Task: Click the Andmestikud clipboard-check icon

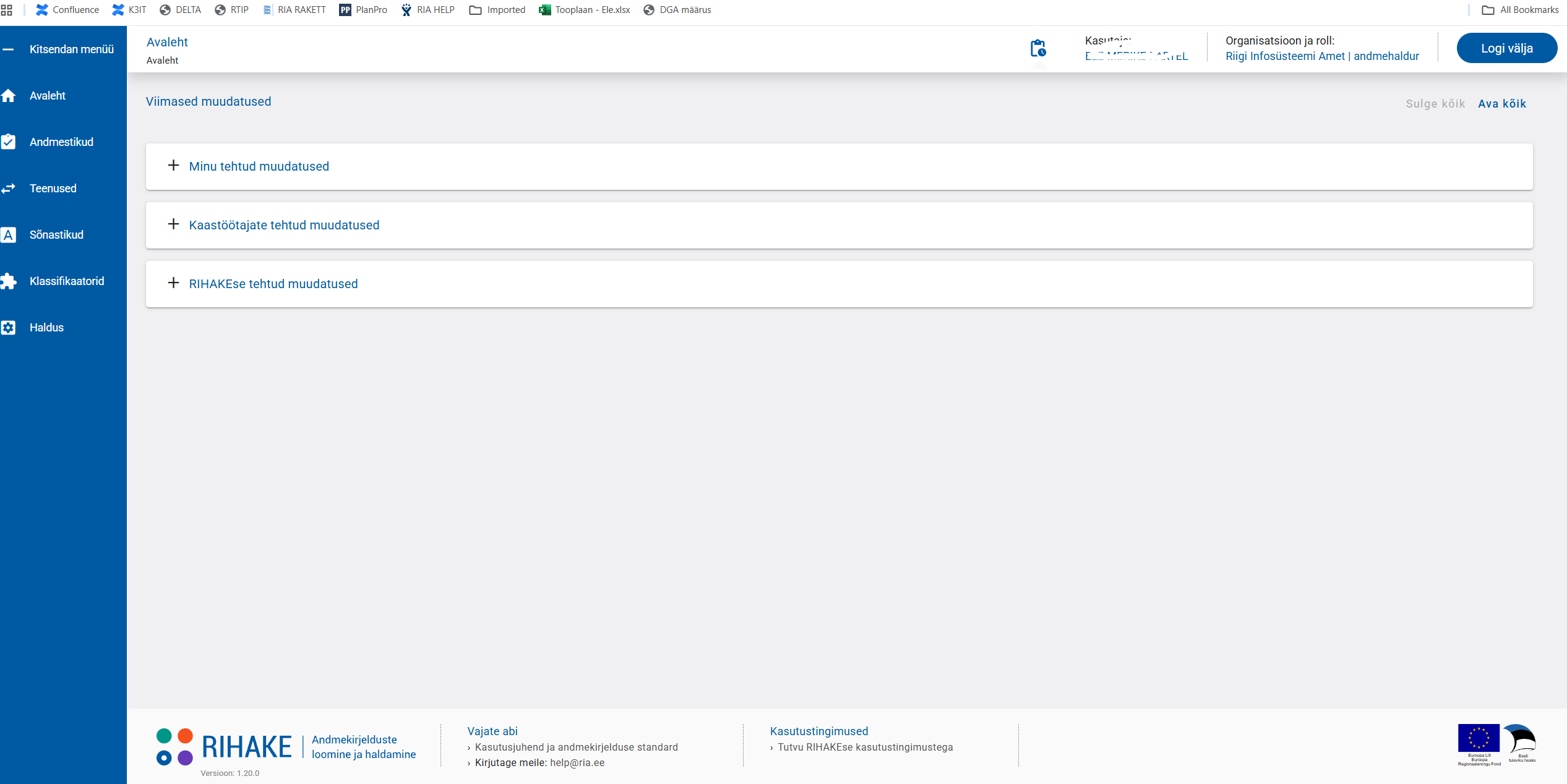Action: tap(8, 142)
